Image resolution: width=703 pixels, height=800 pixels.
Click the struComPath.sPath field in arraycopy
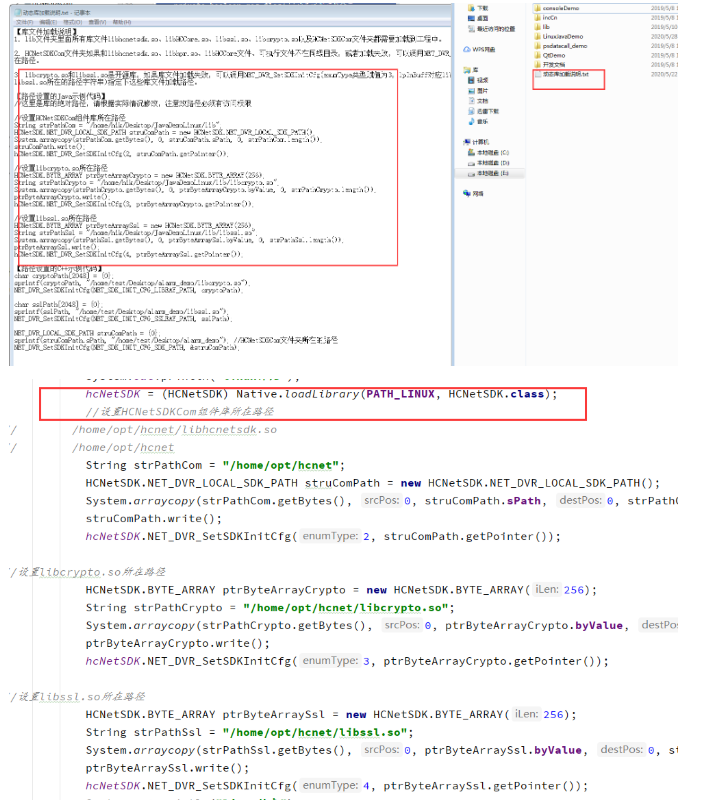[483, 501]
